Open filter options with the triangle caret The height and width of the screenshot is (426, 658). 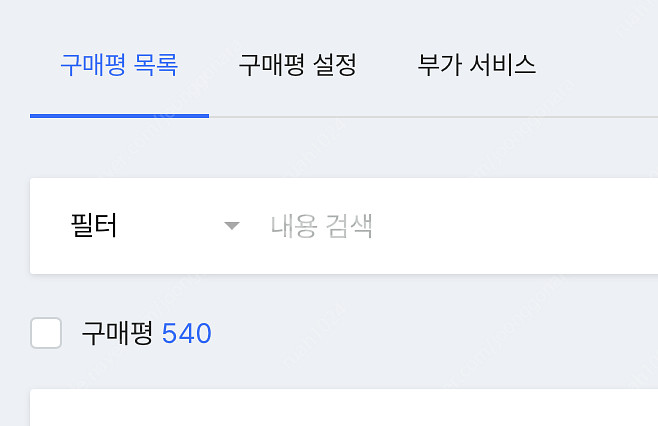coord(232,226)
